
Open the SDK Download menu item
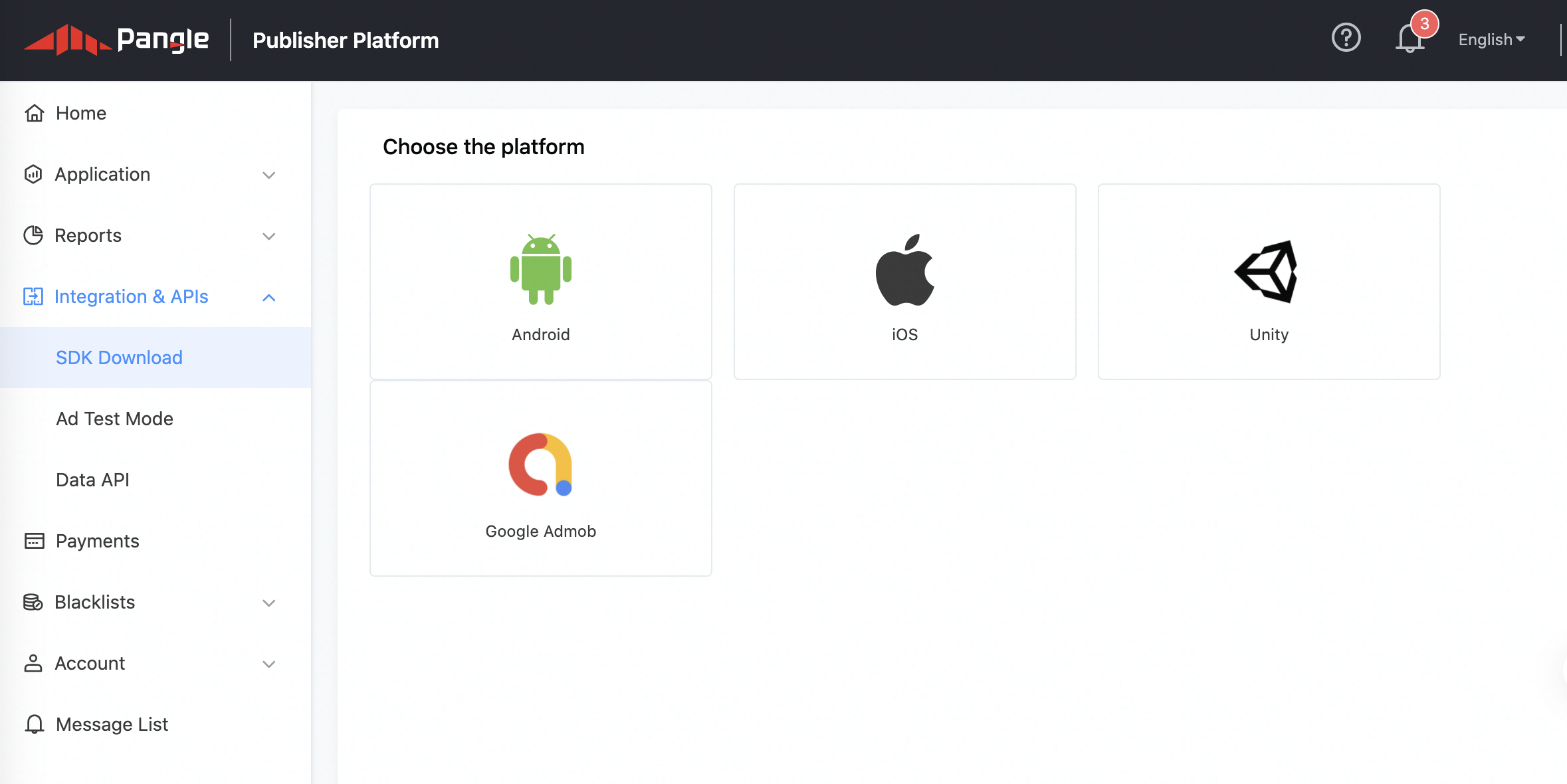[x=119, y=357]
